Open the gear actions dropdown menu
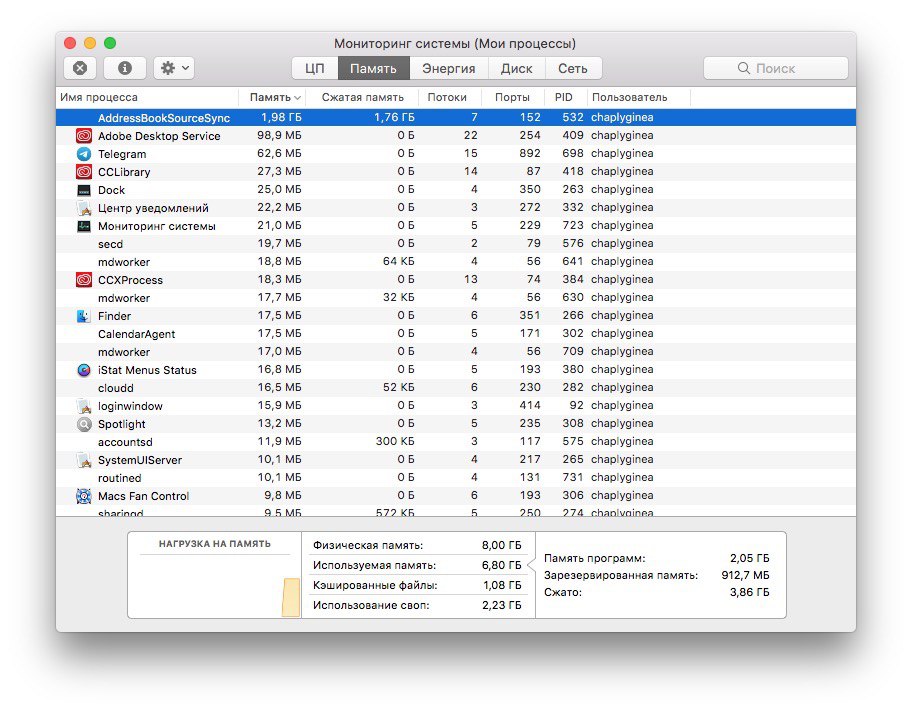The height and width of the screenshot is (712, 912). click(x=174, y=68)
